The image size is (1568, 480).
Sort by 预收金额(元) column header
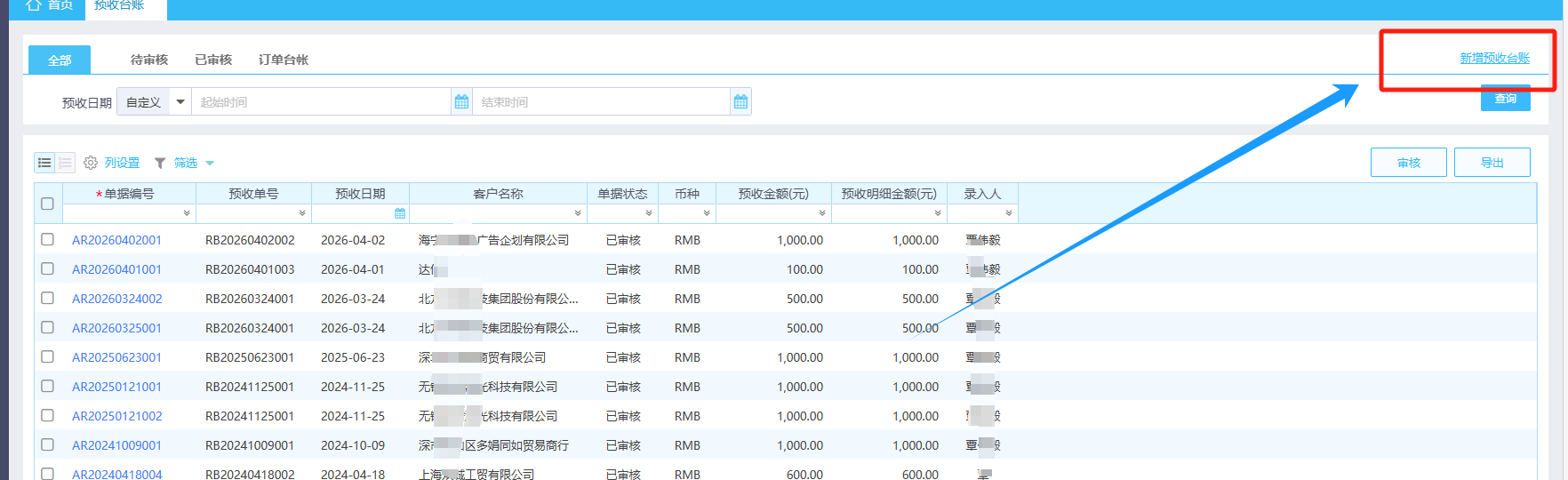point(773,194)
